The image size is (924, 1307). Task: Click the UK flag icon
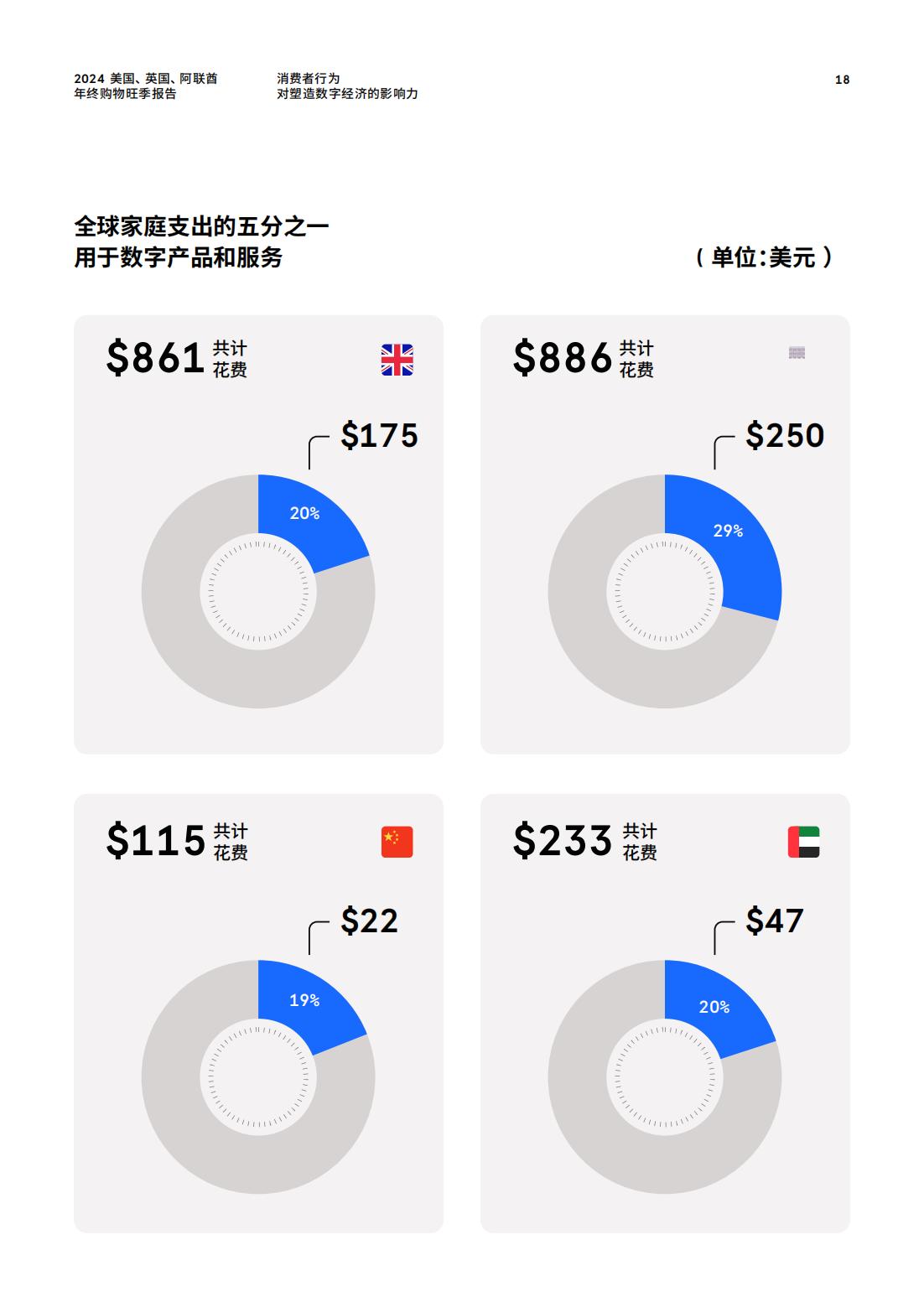click(x=397, y=360)
